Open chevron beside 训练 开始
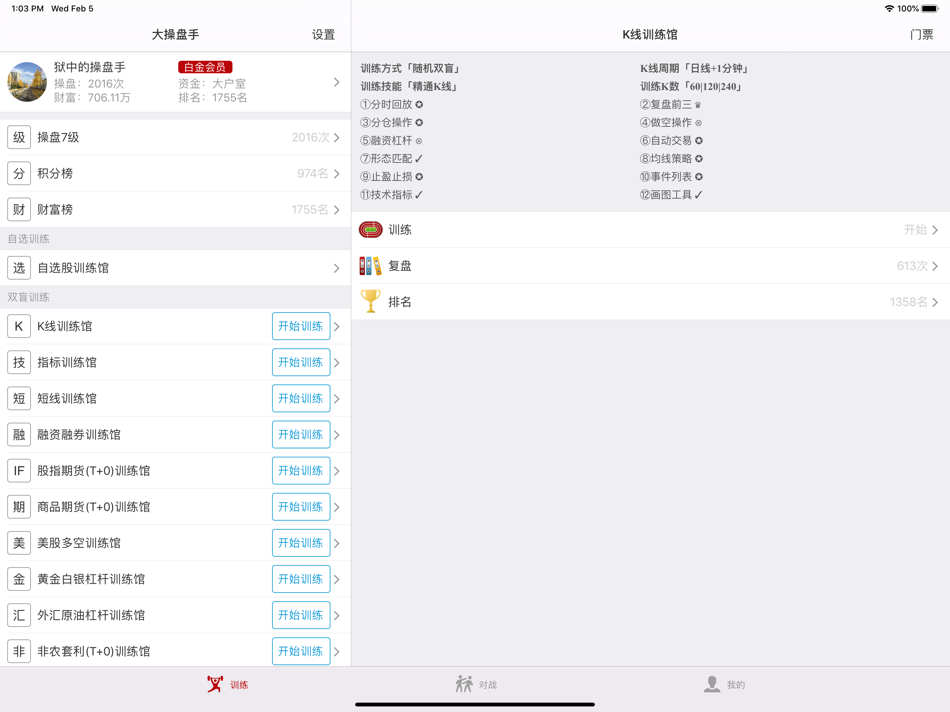This screenshot has width=950, height=712. pos(935,230)
